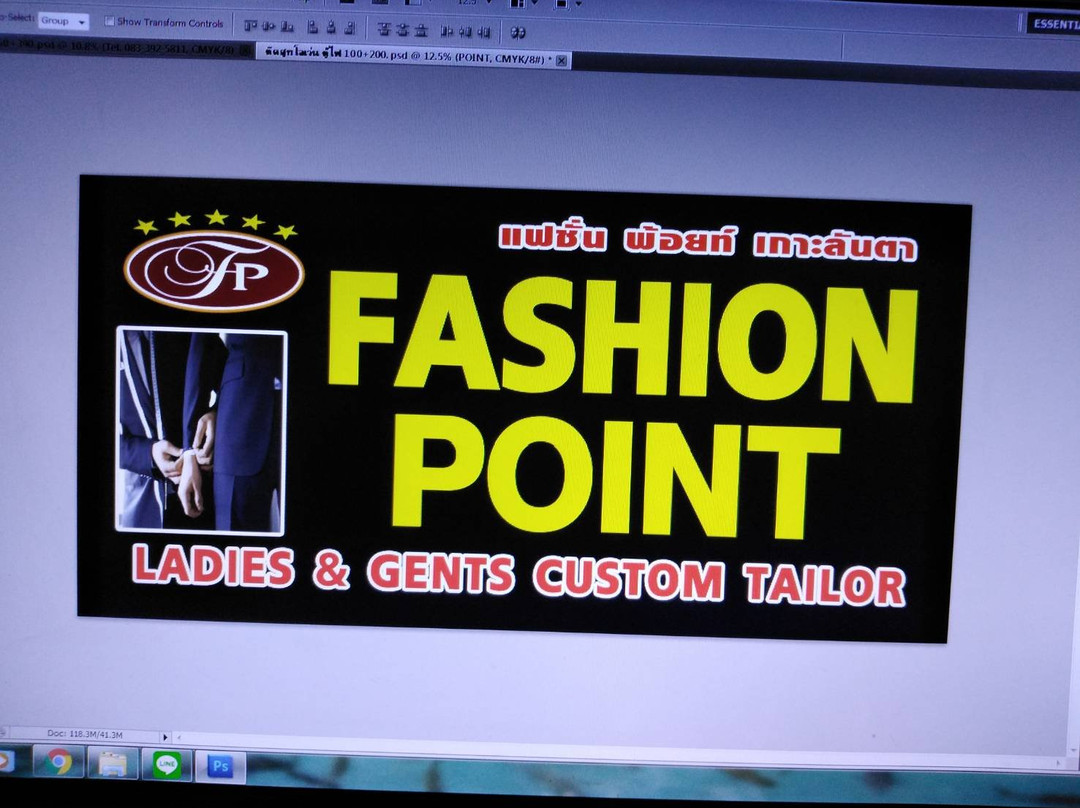Open LINE from the taskbar
The height and width of the screenshot is (808, 1080).
click(x=167, y=765)
